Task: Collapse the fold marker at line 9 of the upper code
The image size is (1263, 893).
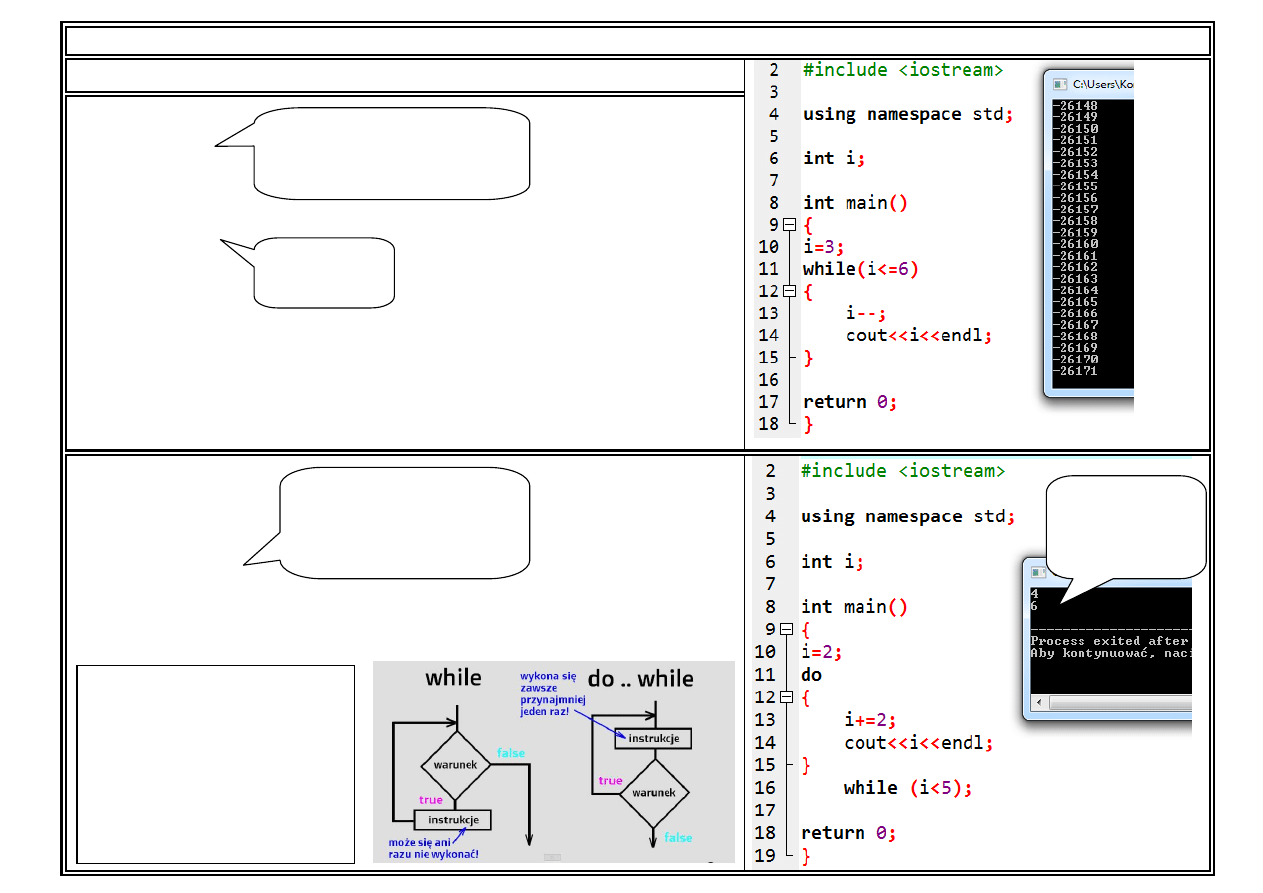Action: [x=789, y=225]
